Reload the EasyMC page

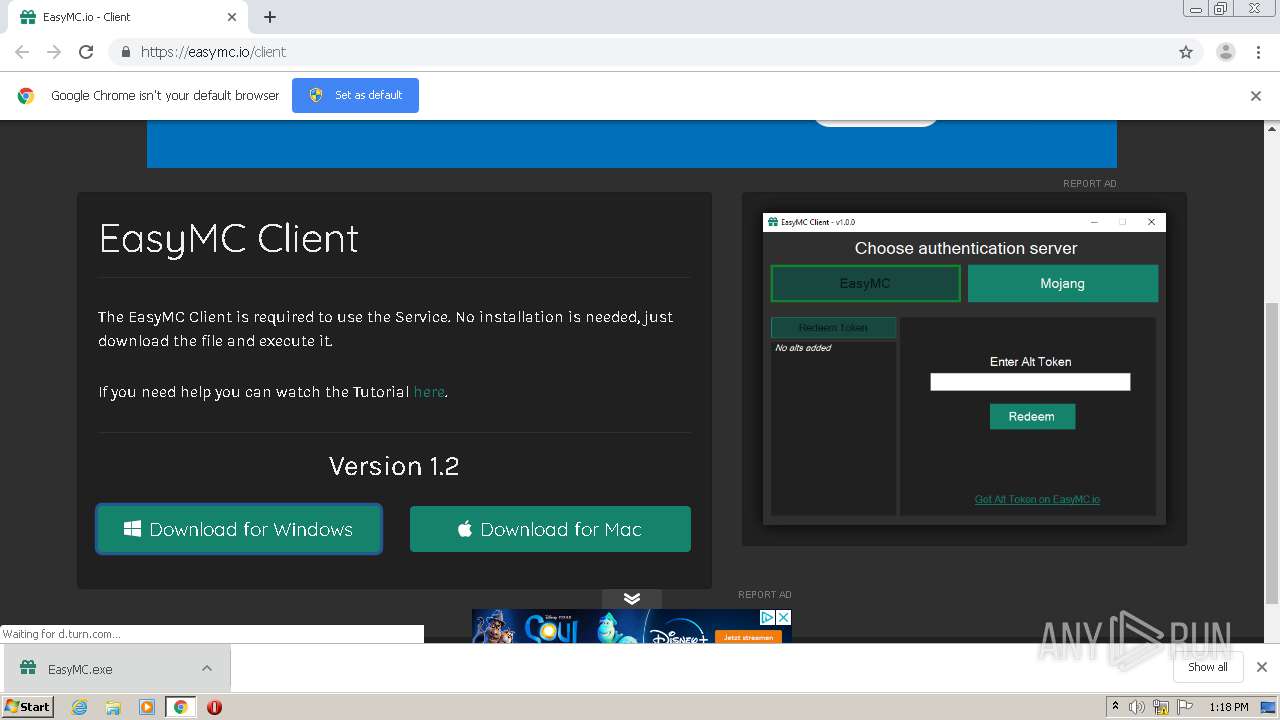point(86,52)
